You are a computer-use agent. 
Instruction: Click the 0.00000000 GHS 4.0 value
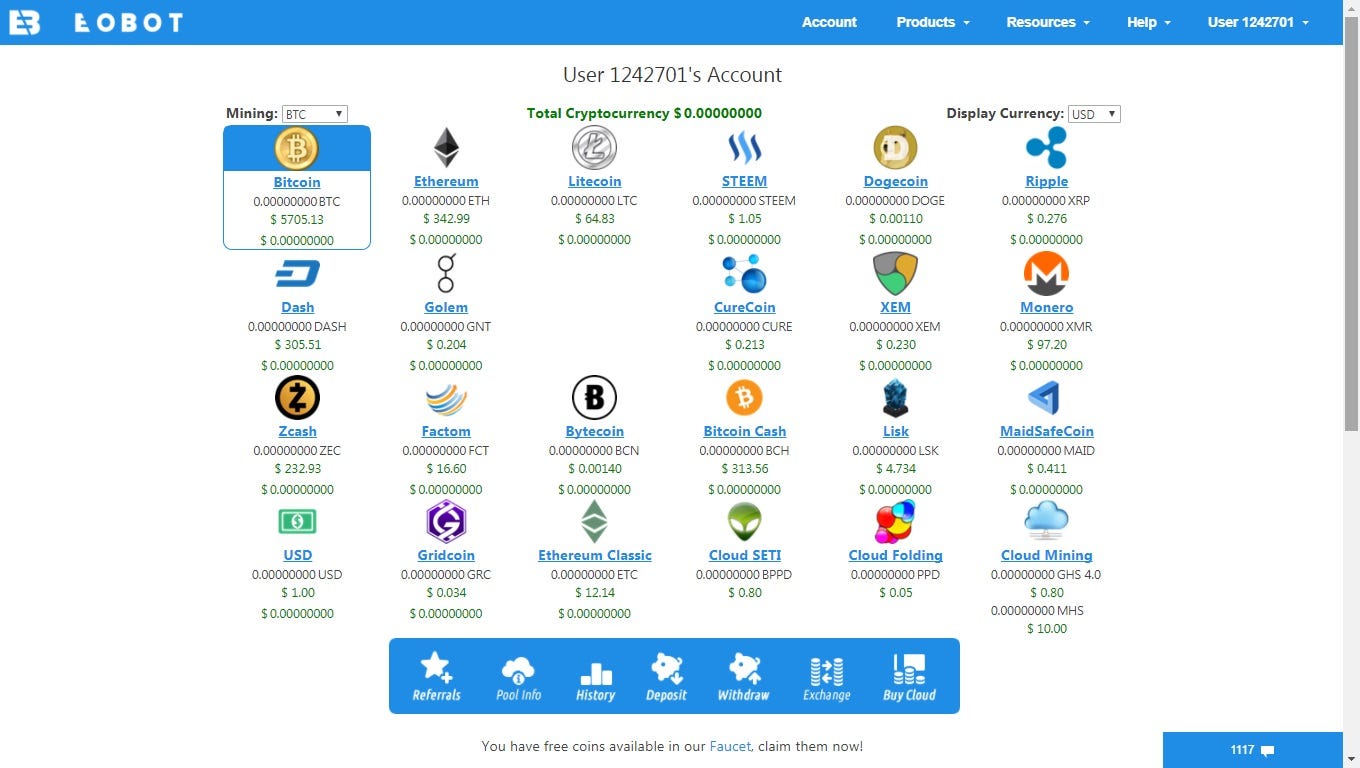[x=1046, y=575]
